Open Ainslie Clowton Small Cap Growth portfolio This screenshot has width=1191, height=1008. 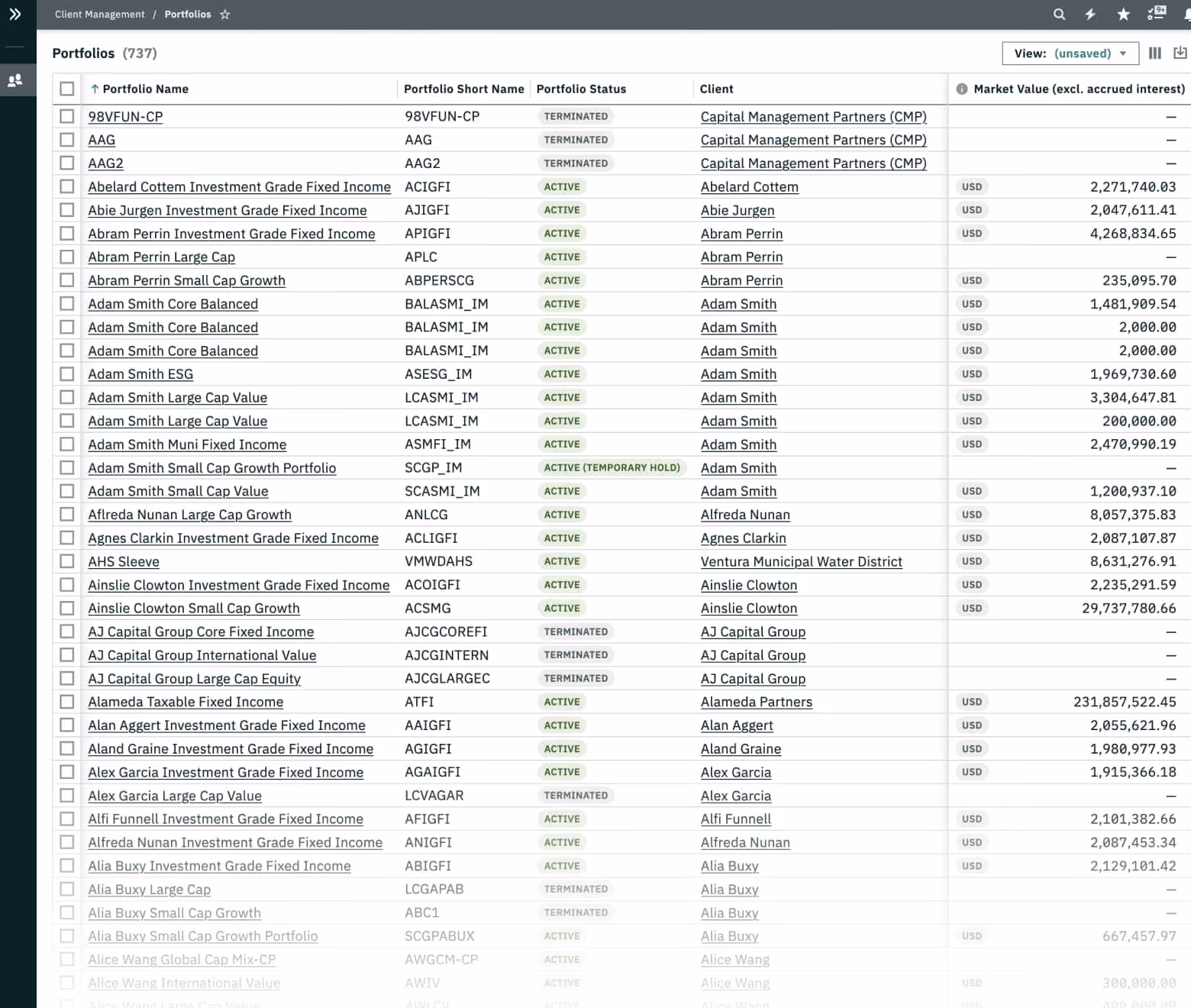click(194, 609)
